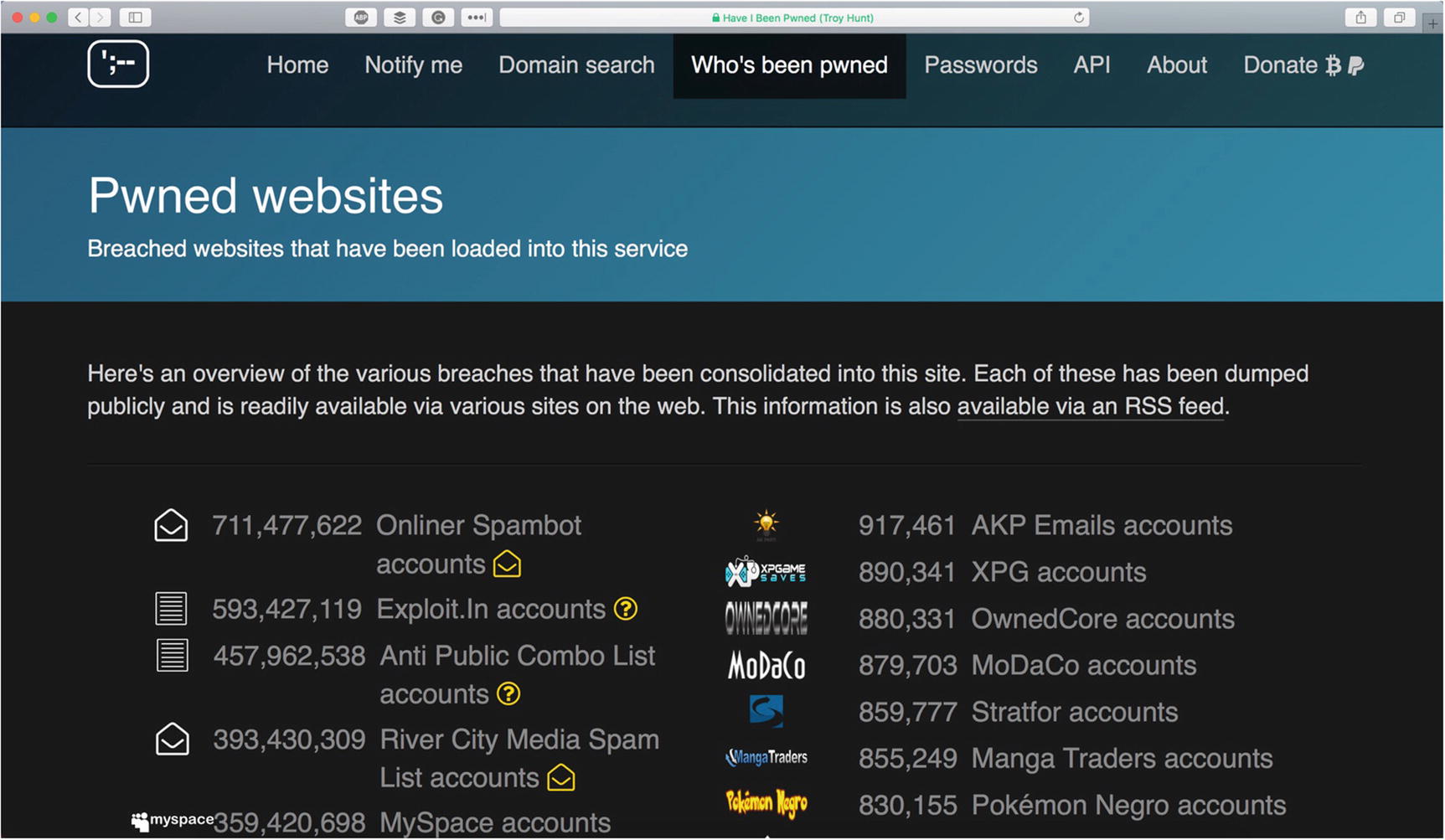
Task: Click the MySpace logo
Action: pyautogui.click(x=173, y=821)
